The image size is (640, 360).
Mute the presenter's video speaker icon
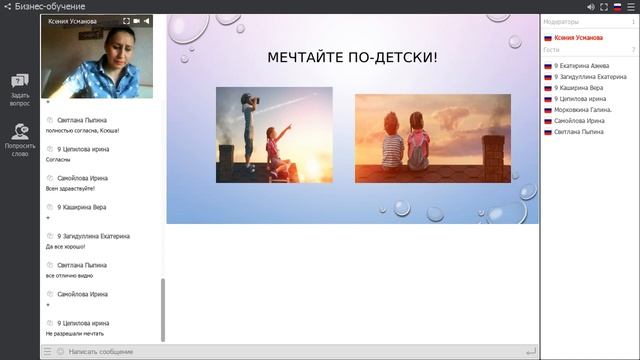coord(146,21)
